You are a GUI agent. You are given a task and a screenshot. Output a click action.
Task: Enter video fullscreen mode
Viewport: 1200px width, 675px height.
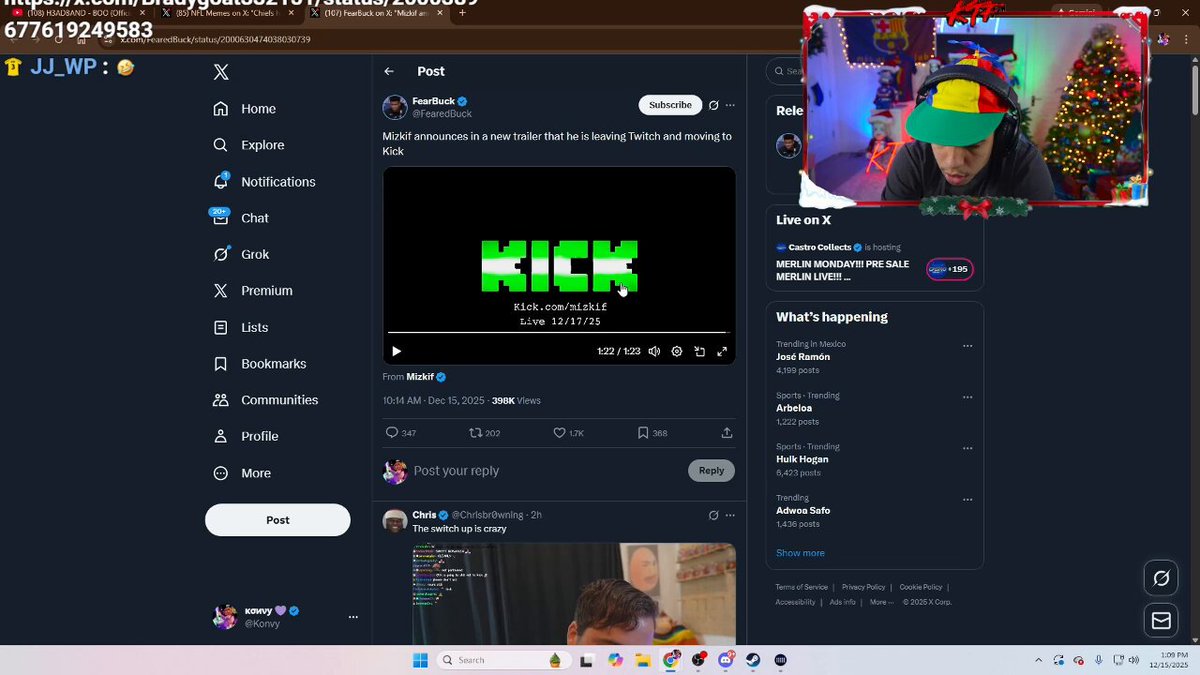click(x=722, y=351)
